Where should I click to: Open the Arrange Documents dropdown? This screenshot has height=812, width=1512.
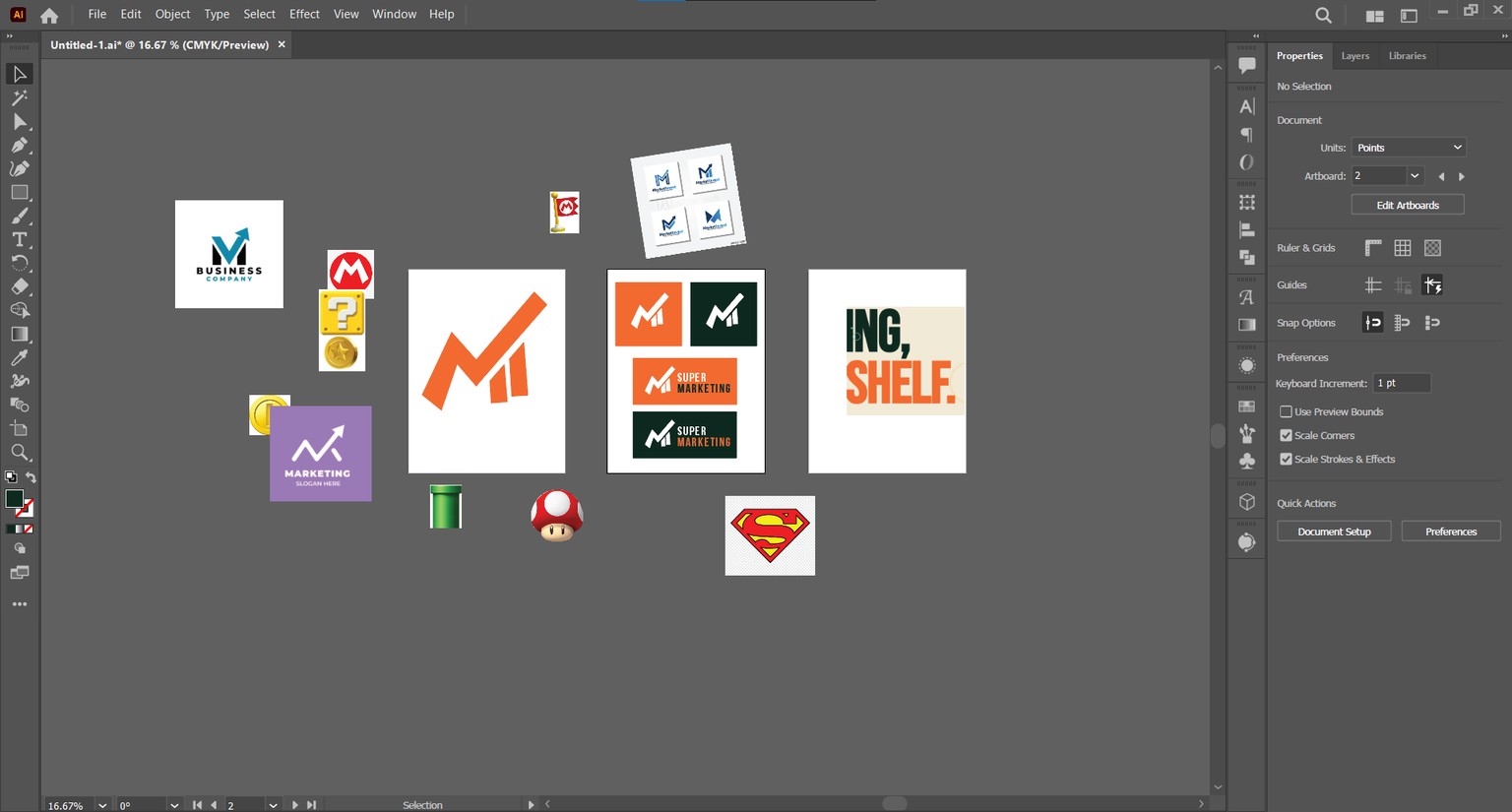tap(1375, 16)
